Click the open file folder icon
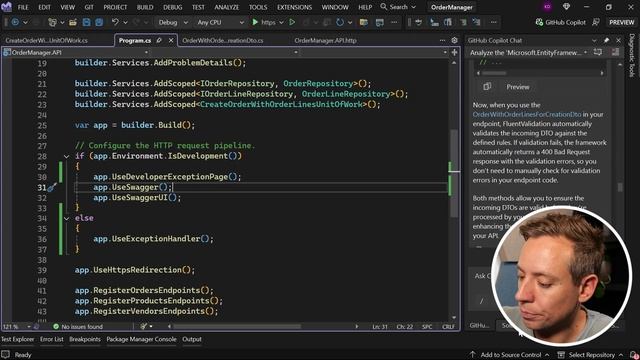Viewport: 640px width, 360px height. coord(73,22)
